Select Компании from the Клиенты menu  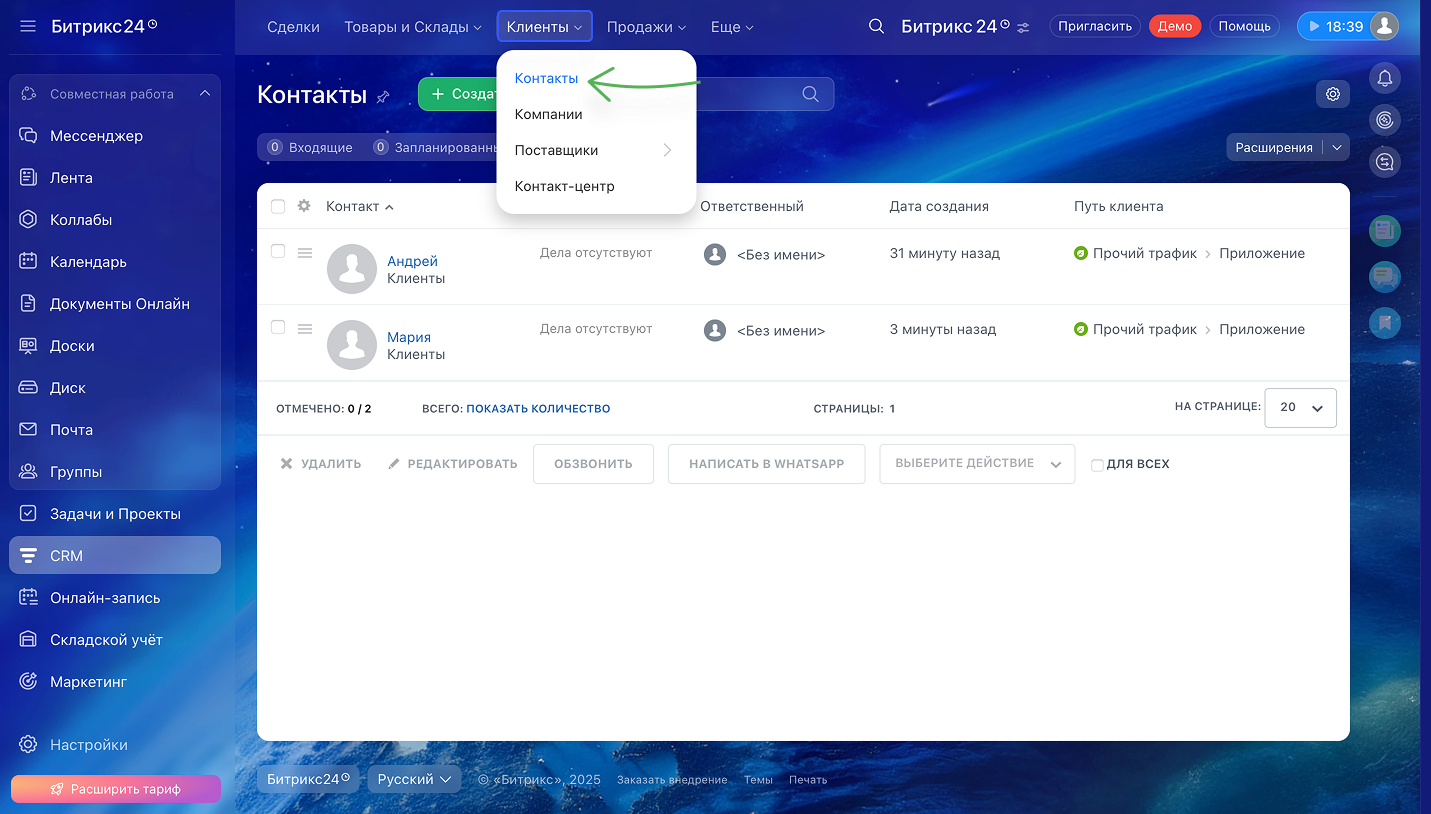548,114
